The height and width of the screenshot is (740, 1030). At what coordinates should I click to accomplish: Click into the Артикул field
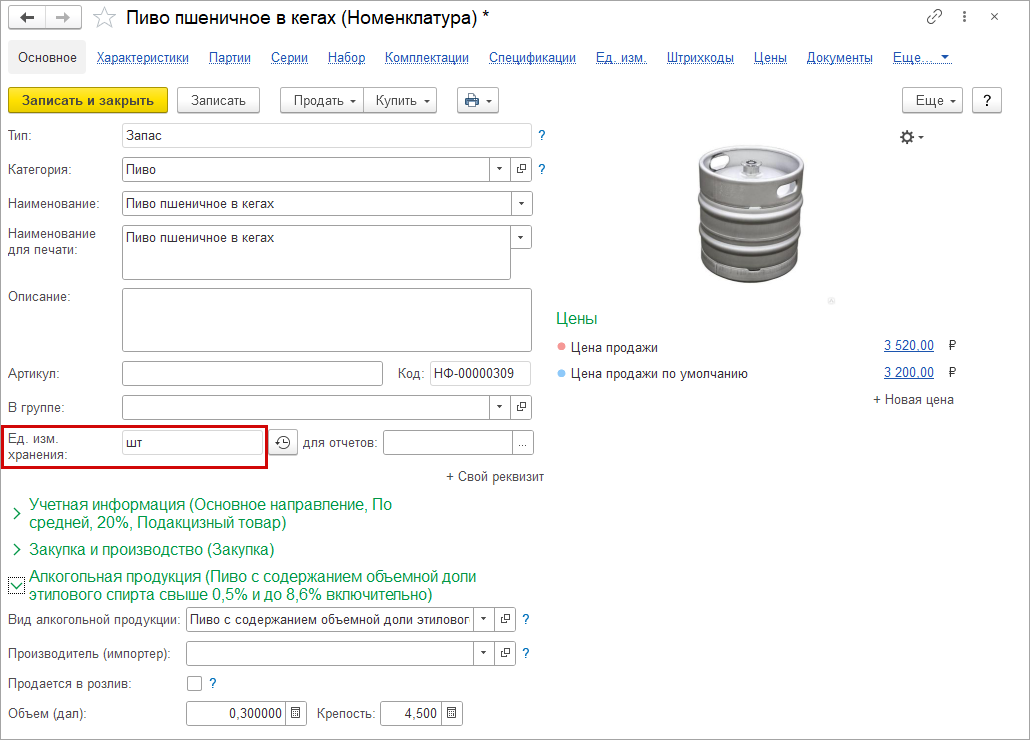252,374
